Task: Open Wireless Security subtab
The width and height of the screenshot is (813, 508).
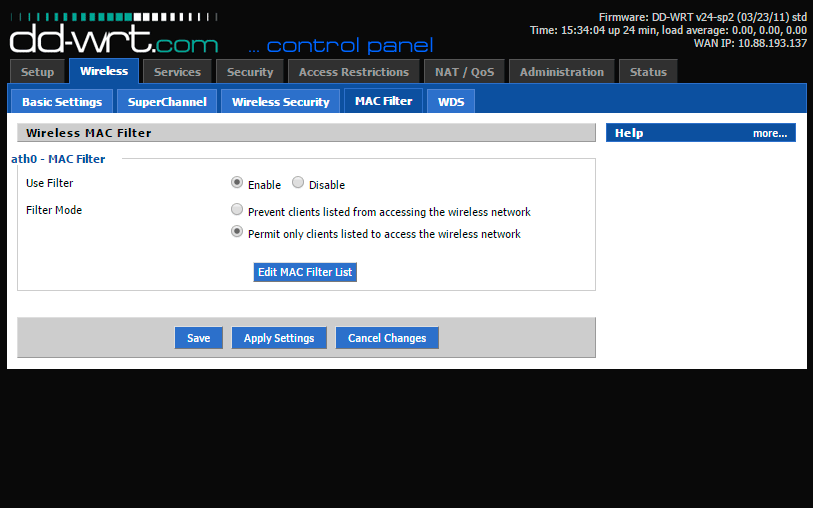Action: coord(280,102)
